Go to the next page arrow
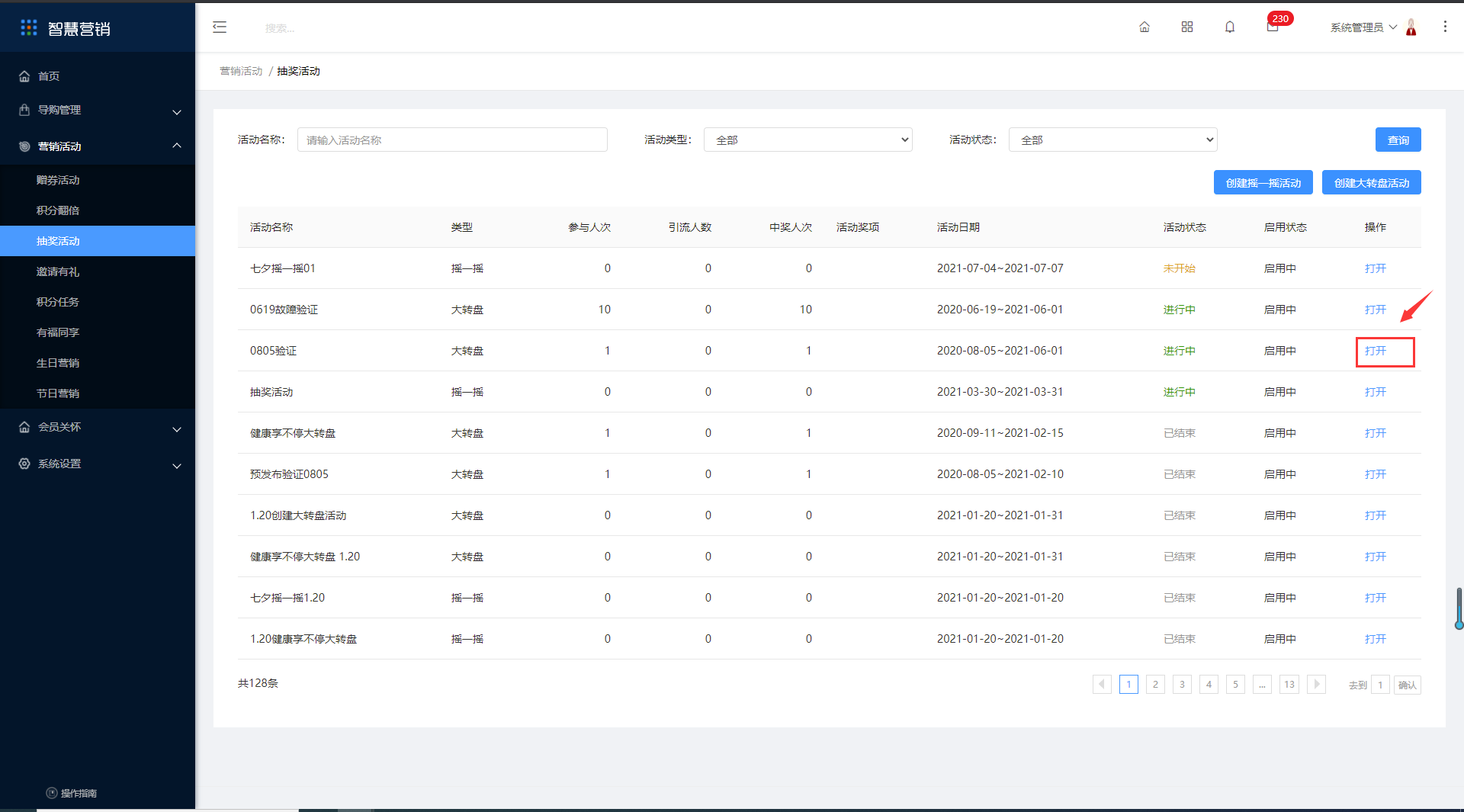 tap(1316, 684)
